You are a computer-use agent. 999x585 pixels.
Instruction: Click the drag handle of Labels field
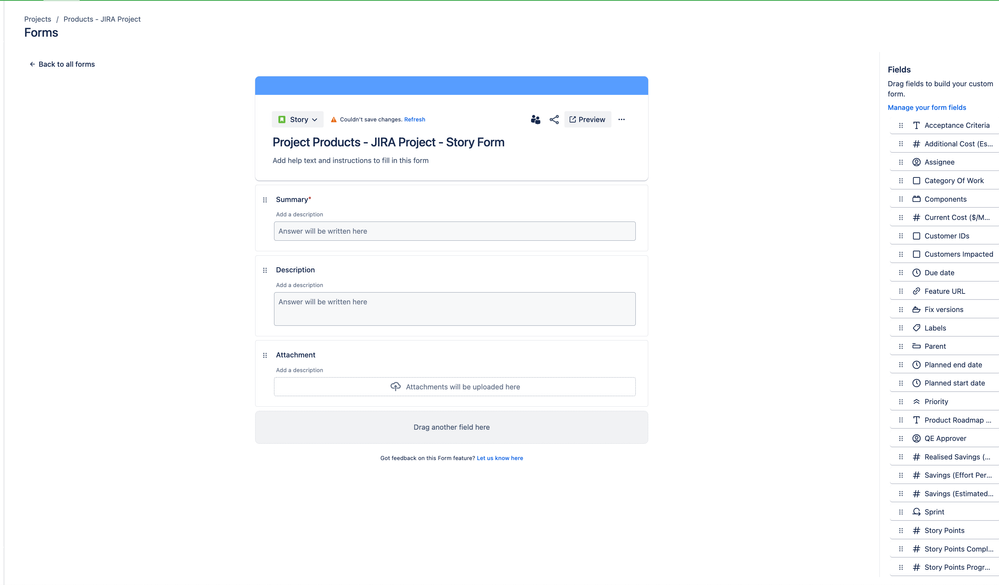tap(901, 328)
